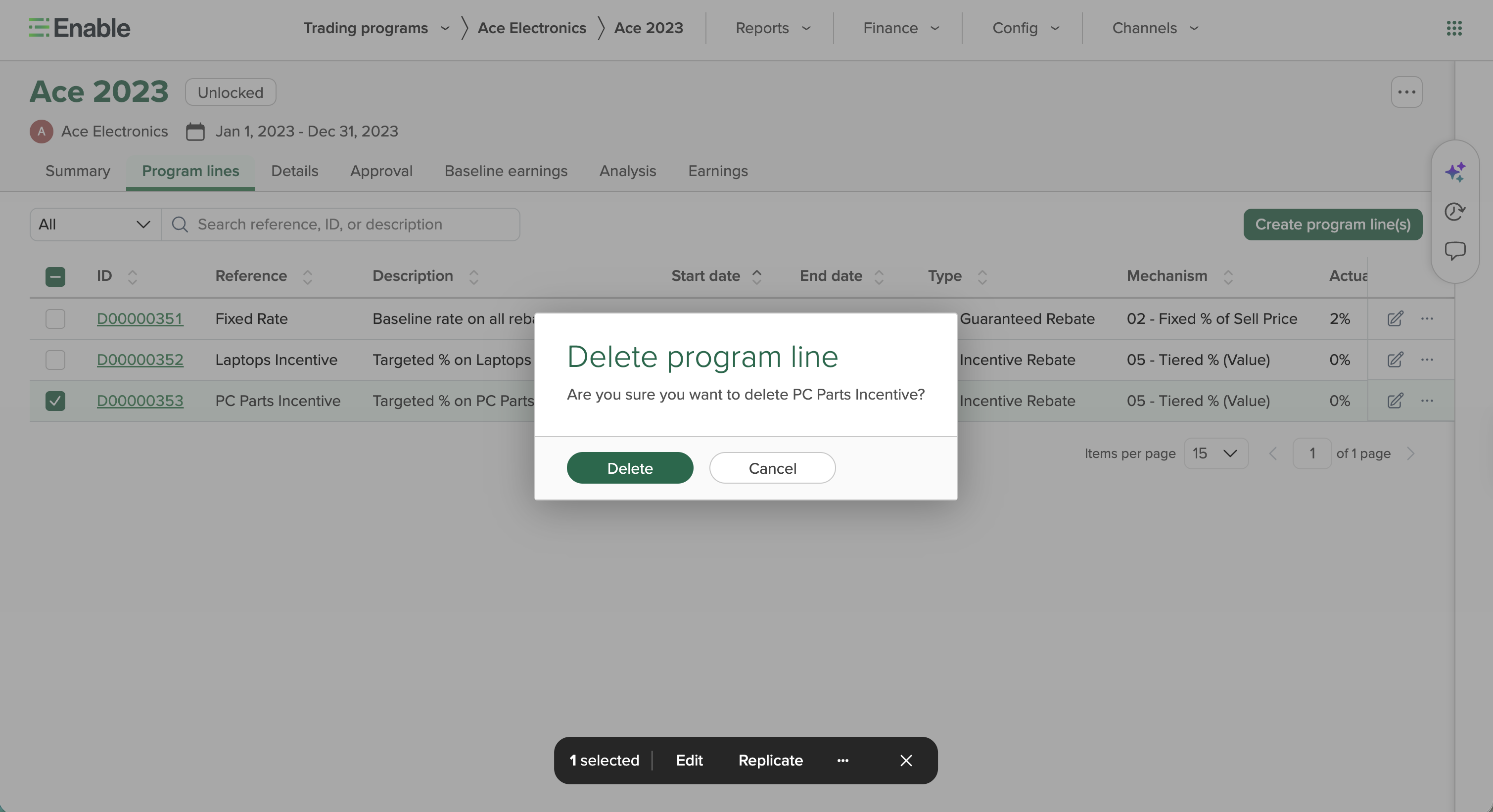Edit the PC Parts Incentive row via pencil icon
This screenshot has height=812, width=1493.
[x=1395, y=401]
